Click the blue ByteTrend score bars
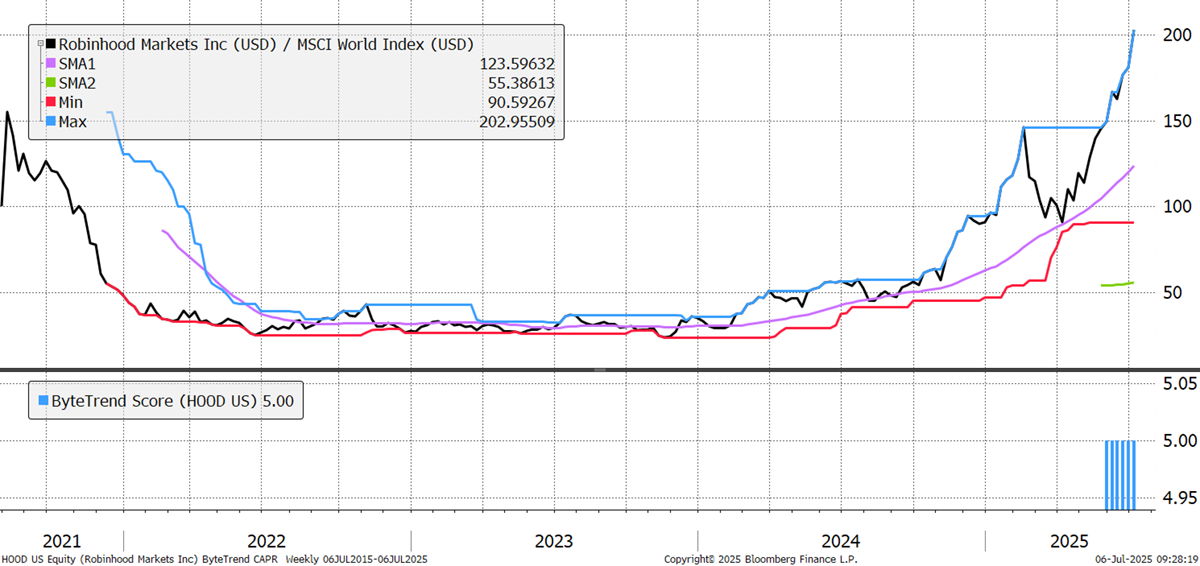 [x=1120, y=475]
